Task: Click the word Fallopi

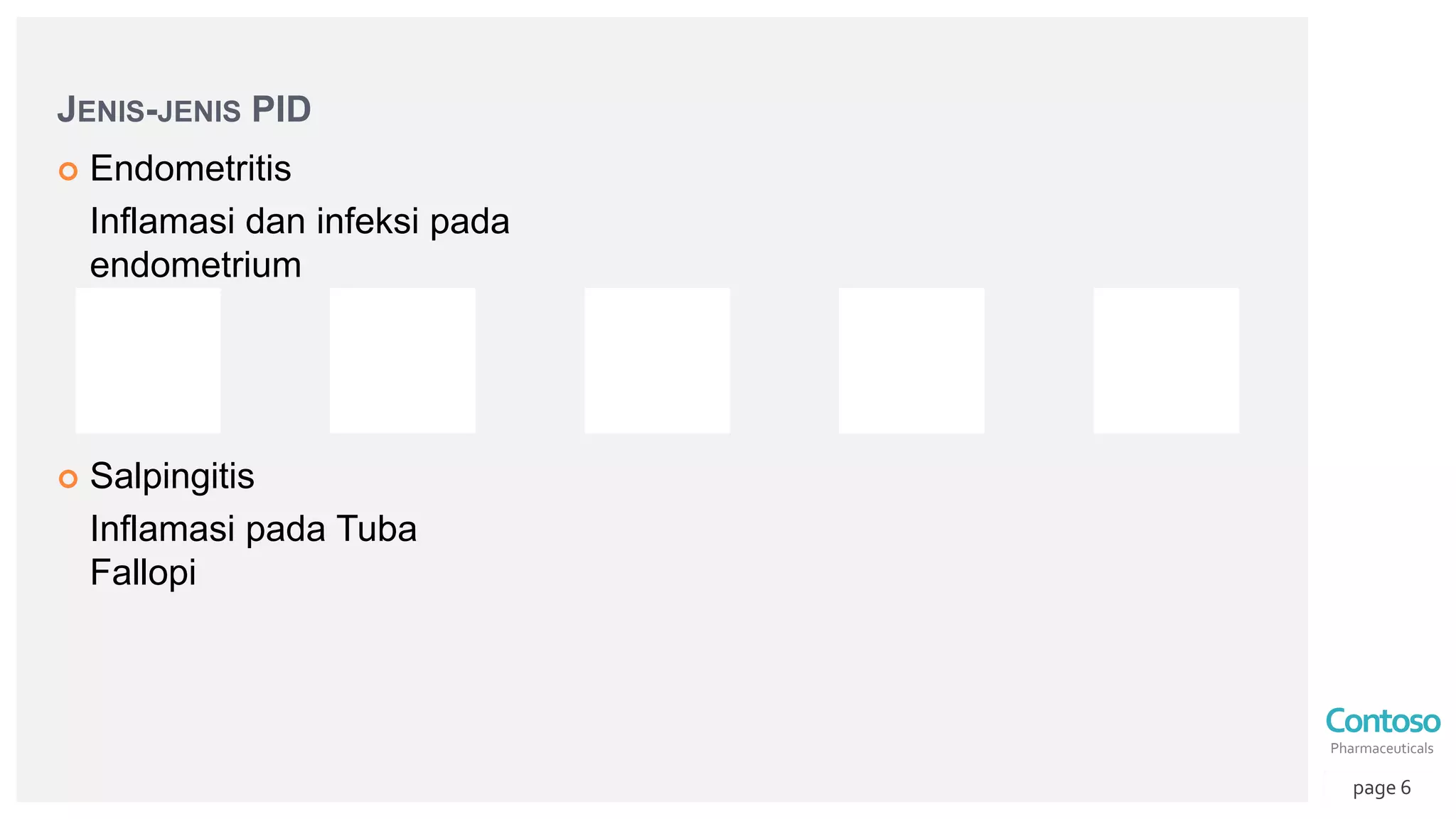Action: (143, 572)
